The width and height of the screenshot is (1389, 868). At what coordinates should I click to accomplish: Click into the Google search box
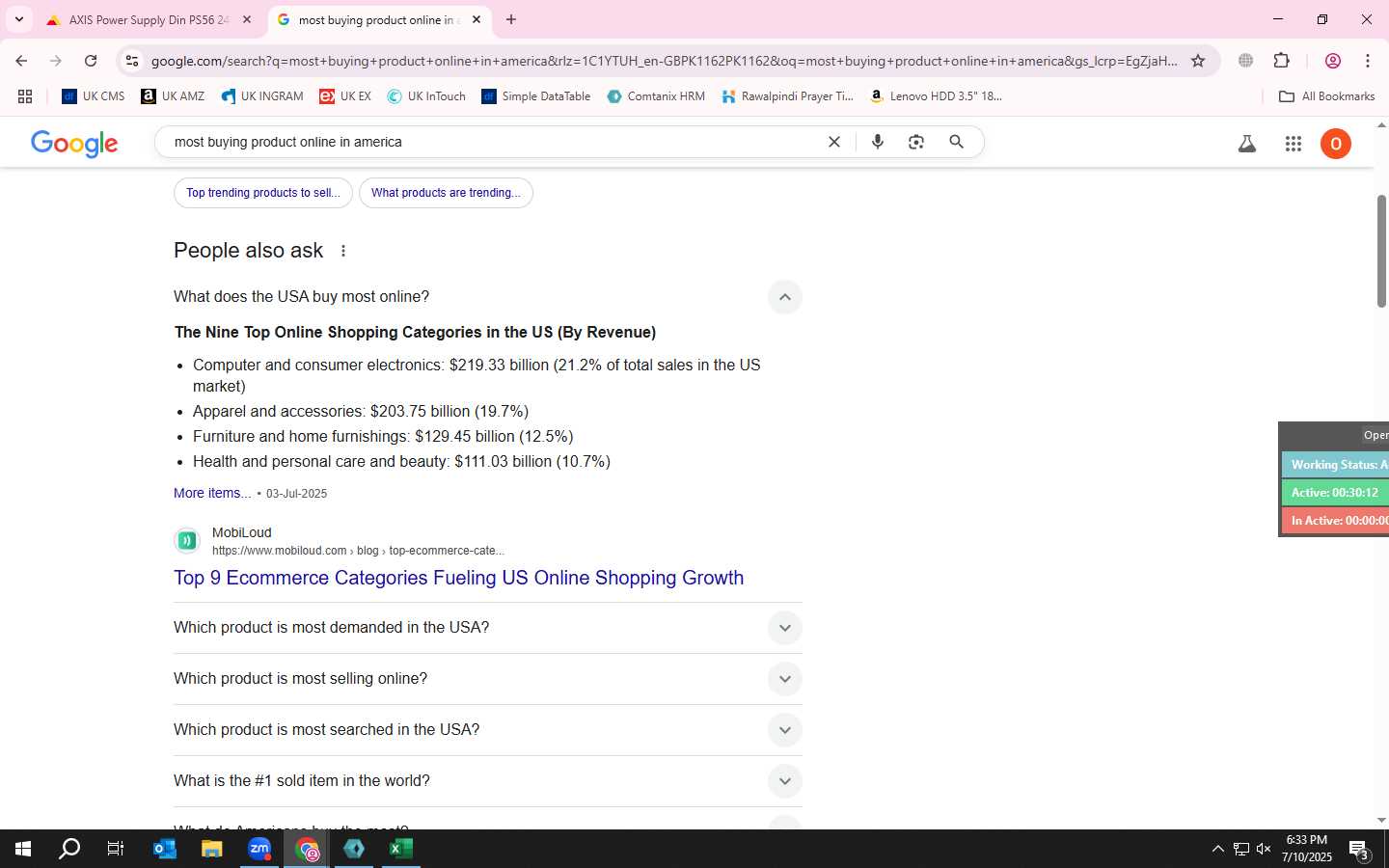[x=492, y=142]
